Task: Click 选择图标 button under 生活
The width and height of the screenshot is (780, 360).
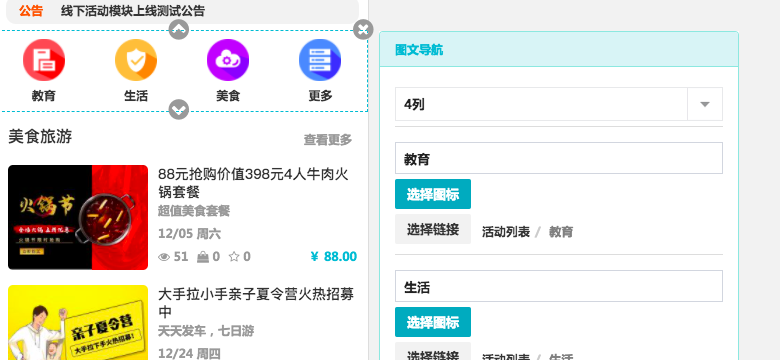Action: coord(433,322)
